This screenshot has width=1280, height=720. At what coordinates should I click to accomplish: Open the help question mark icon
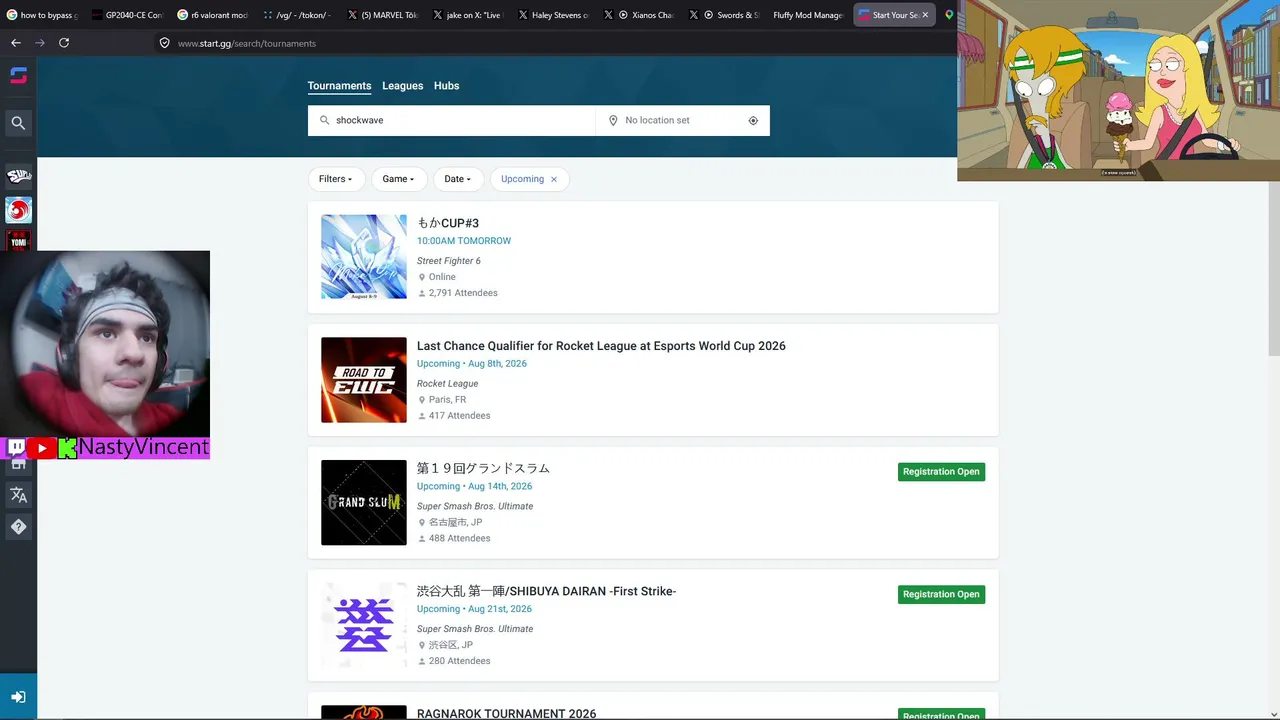click(x=18, y=527)
